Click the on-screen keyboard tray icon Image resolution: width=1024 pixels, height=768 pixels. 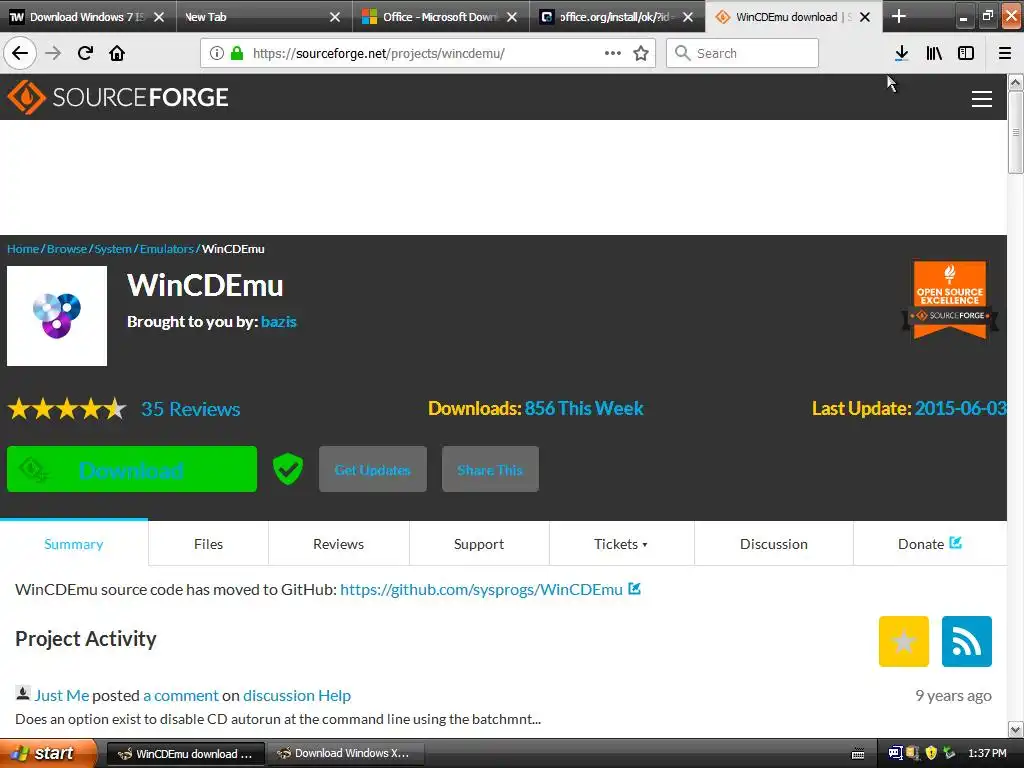[858, 754]
